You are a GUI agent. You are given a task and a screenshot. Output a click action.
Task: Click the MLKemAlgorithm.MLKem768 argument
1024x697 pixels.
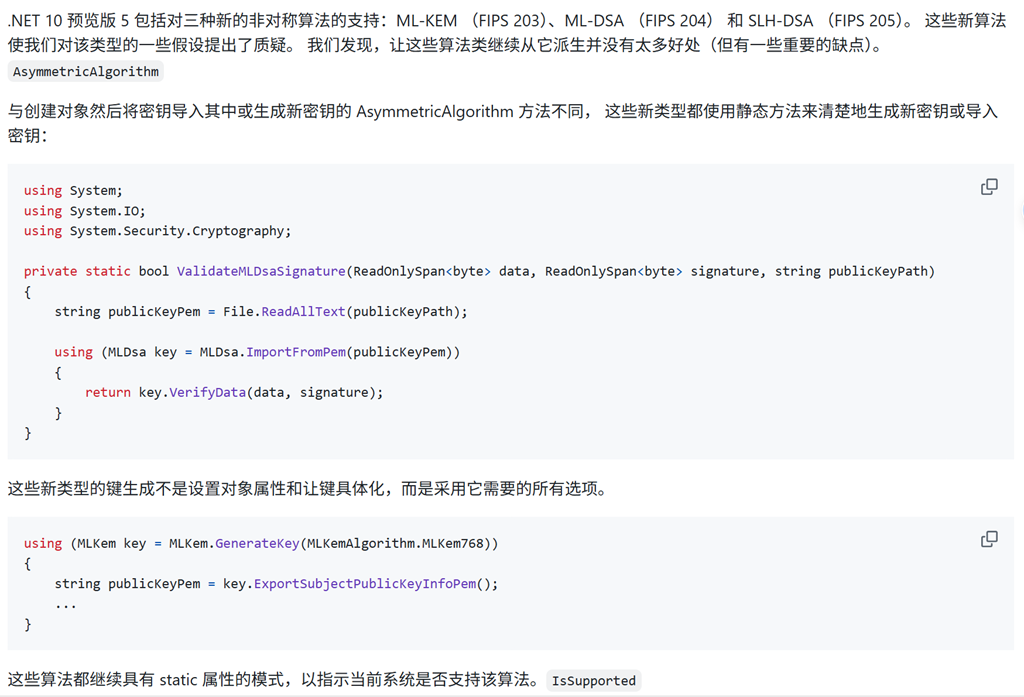click(x=396, y=543)
